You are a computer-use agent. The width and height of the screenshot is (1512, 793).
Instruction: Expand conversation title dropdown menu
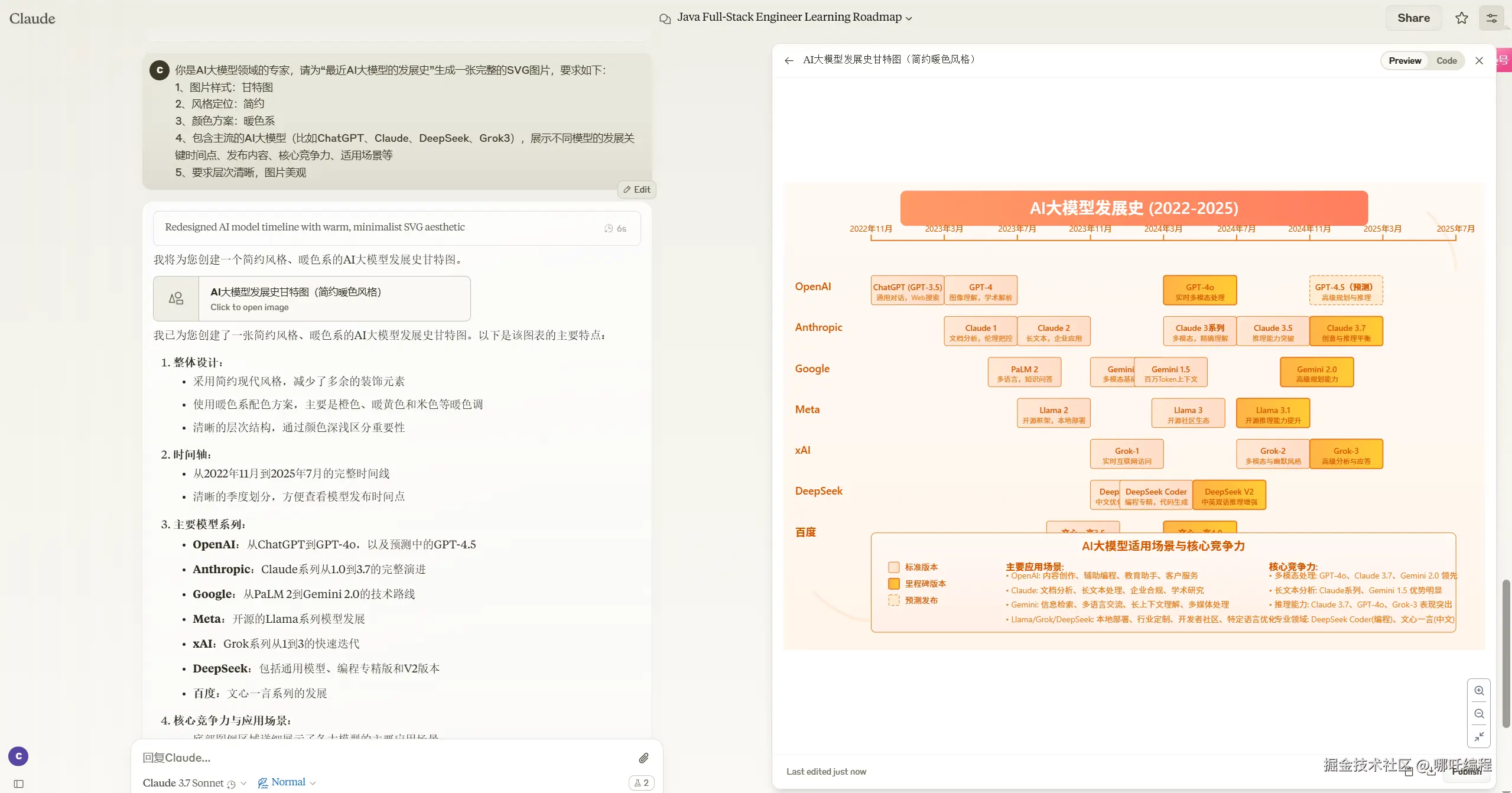click(x=909, y=18)
